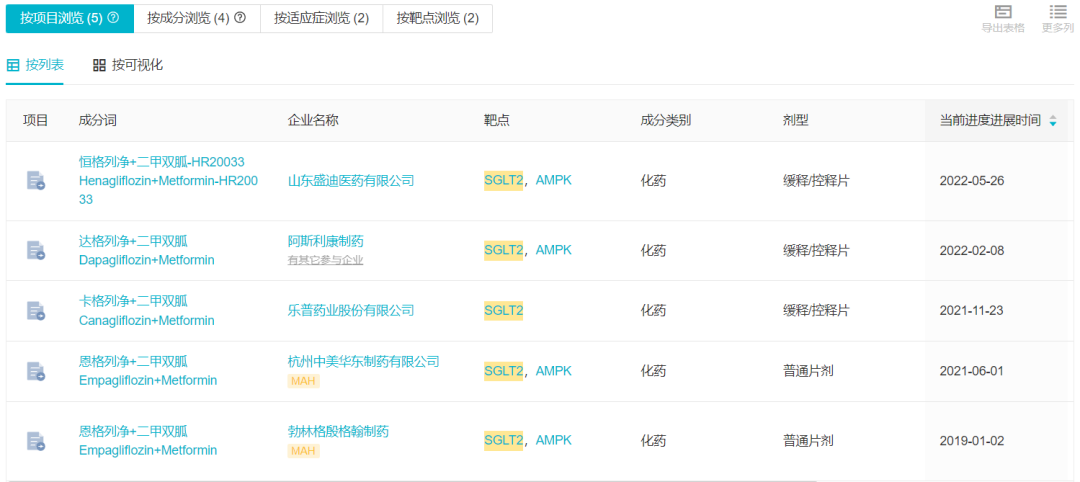Click project icon in the 勃林格殷格翰制药 row
The width and height of the screenshot is (1080, 482).
point(36,441)
